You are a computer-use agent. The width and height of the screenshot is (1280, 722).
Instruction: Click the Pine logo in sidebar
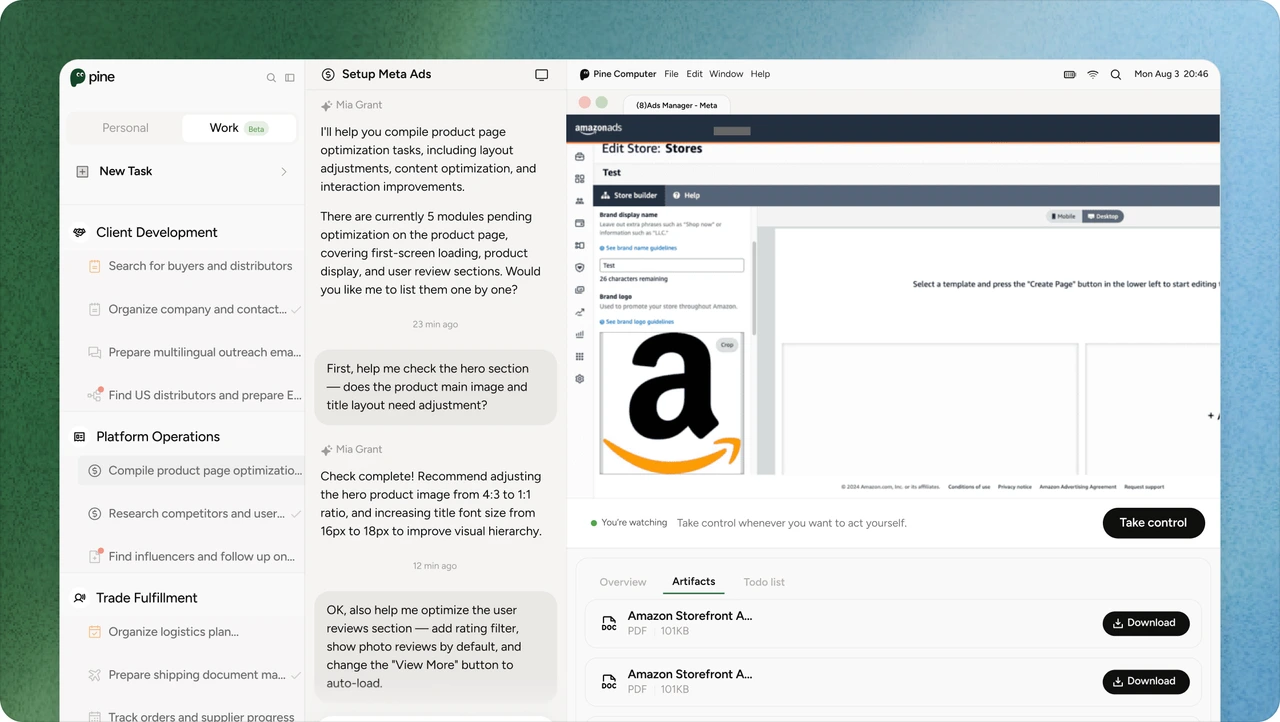tap(93, 77)
